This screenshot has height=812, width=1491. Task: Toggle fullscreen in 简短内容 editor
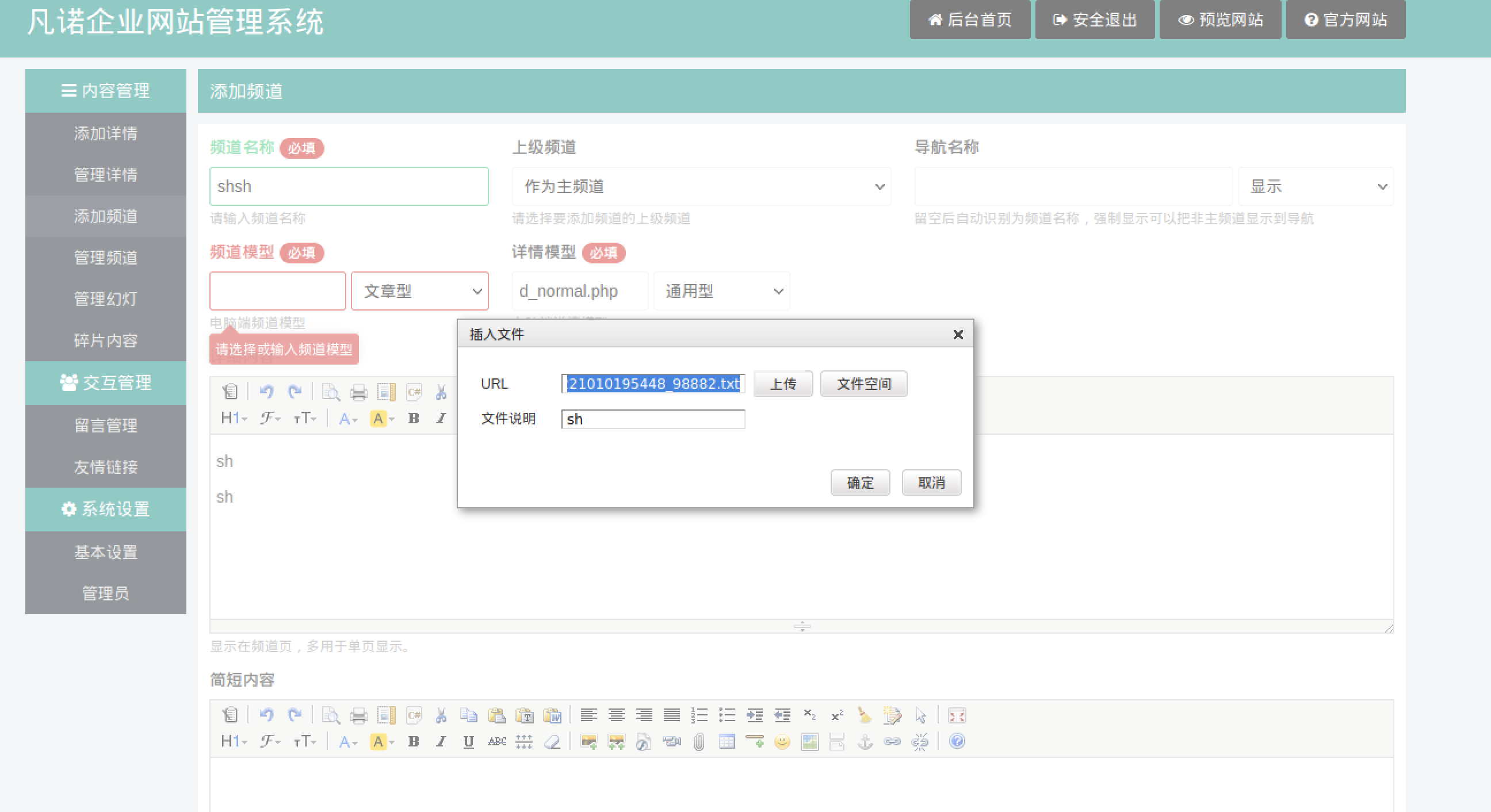(957, 715)
